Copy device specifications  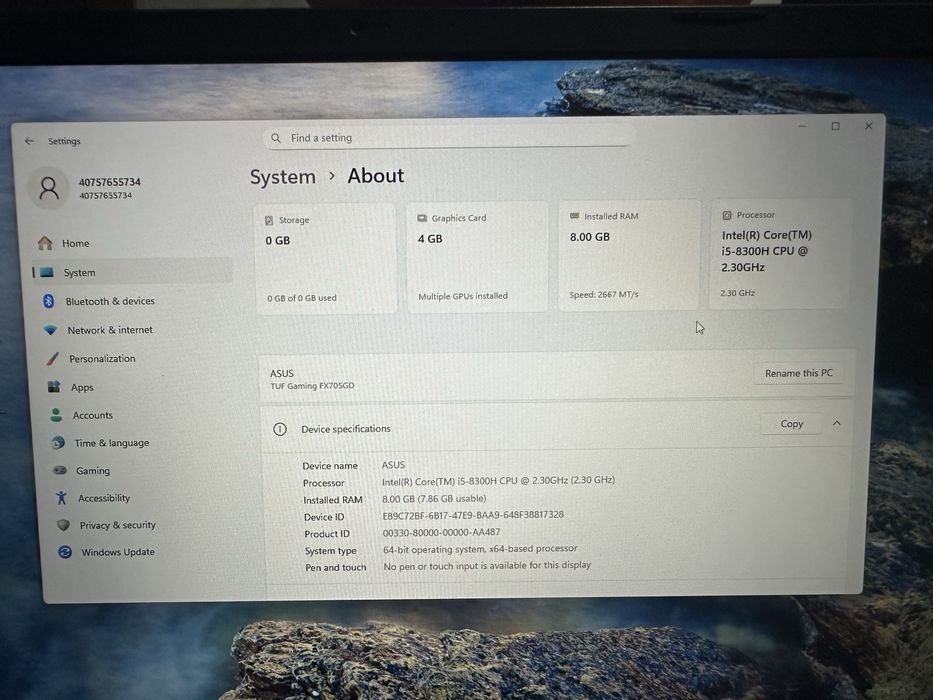pyautogui.click(x=791, y=424)
